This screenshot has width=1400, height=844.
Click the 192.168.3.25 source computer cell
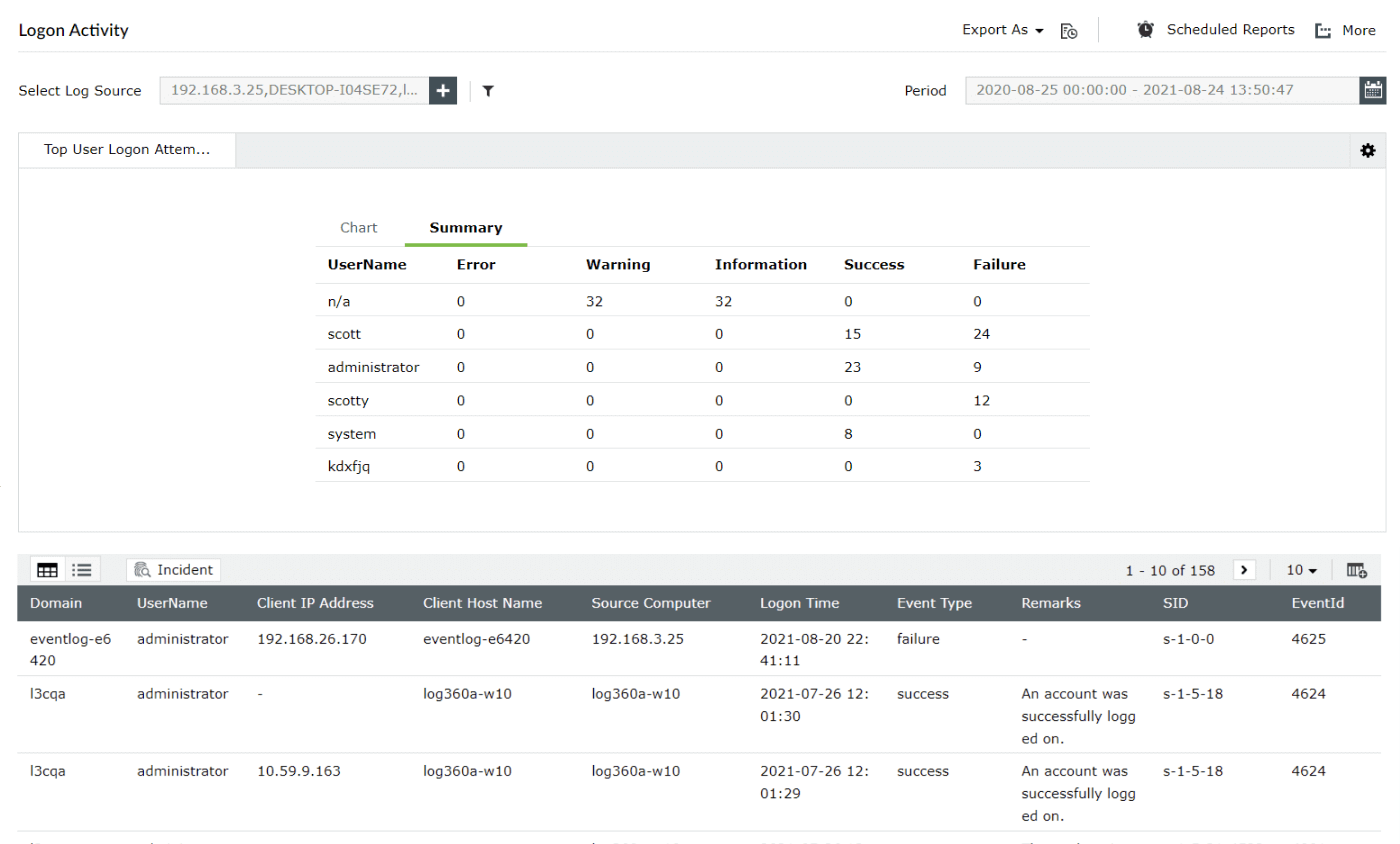click(x=637, y=638)
